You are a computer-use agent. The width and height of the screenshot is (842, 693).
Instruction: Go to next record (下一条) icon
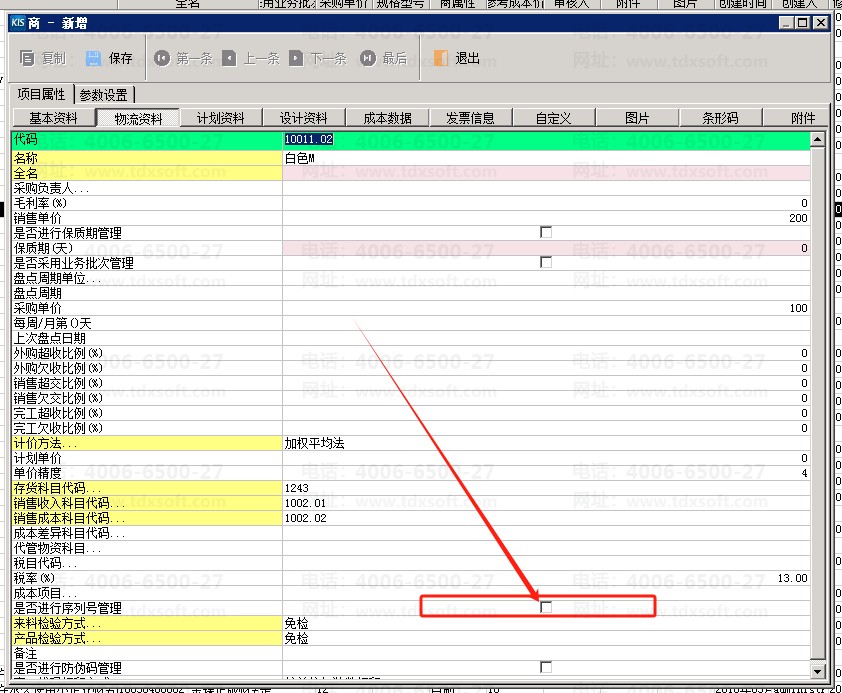[x=296, y=58]
